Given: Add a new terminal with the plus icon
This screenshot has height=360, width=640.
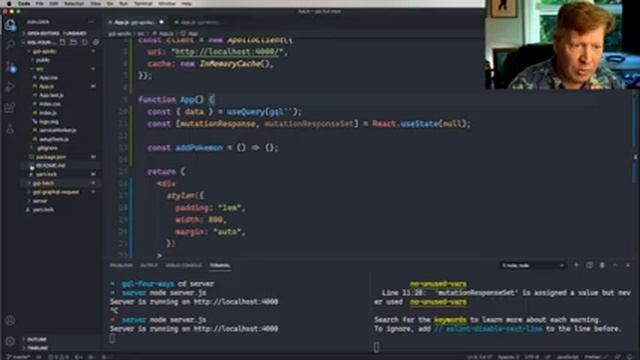Looking at the screenshot, I should click(x=576, y=265).
